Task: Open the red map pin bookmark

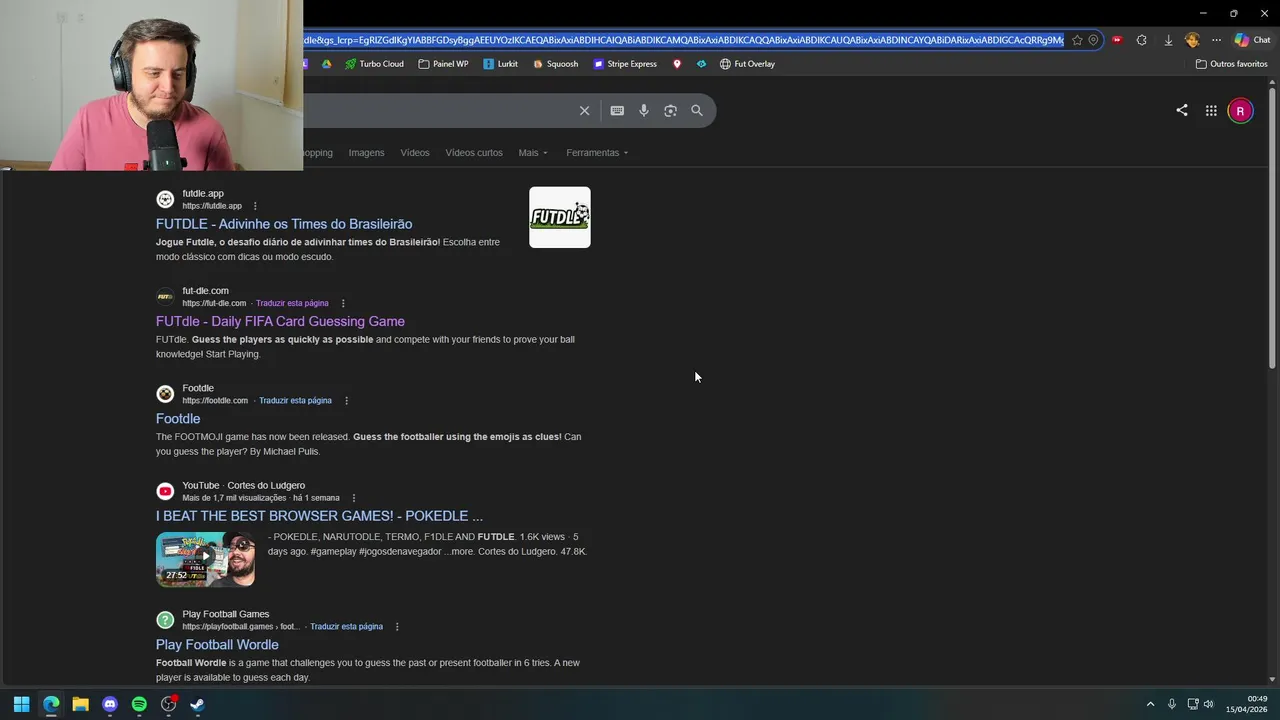Action: 677,64
